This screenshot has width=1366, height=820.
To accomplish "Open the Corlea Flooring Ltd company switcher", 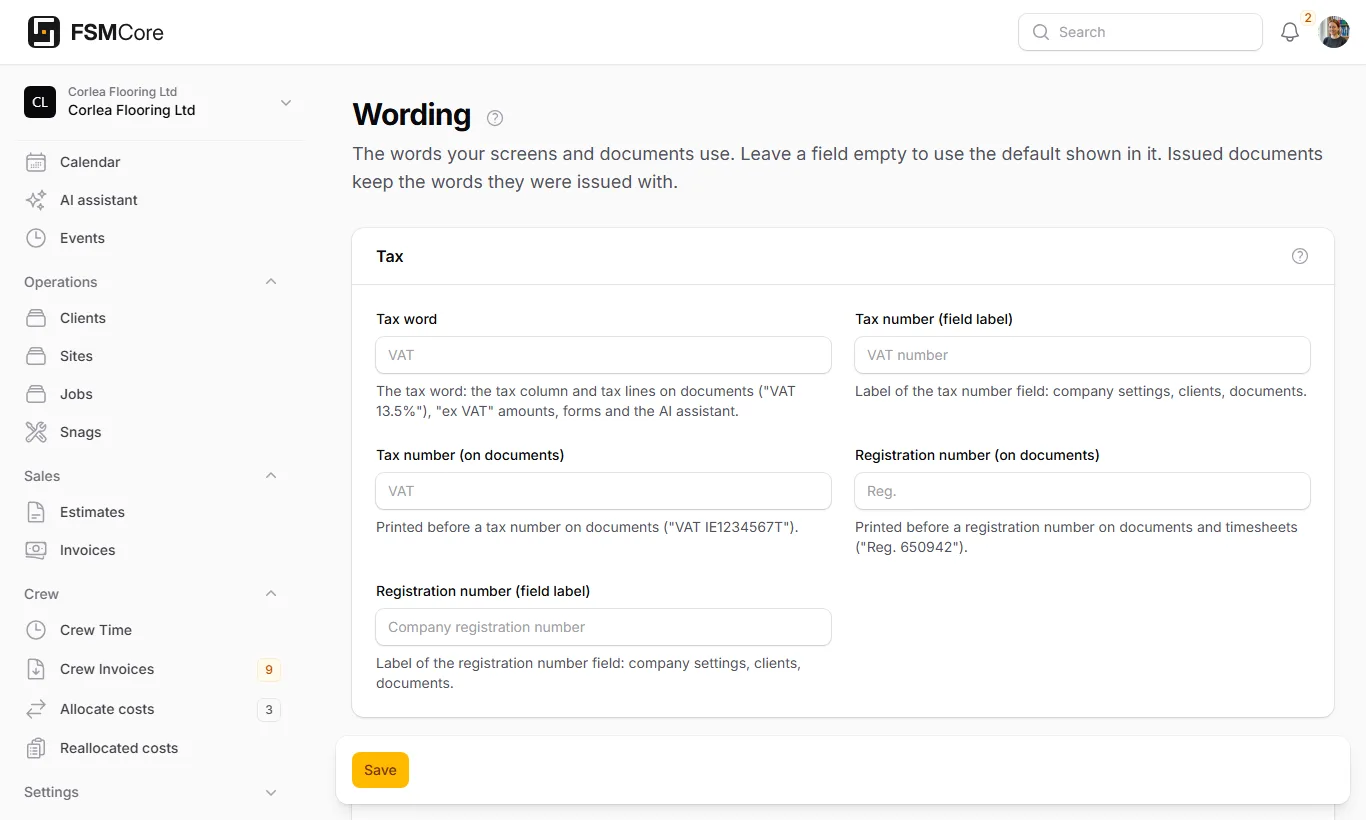I will tap(160, 102).
